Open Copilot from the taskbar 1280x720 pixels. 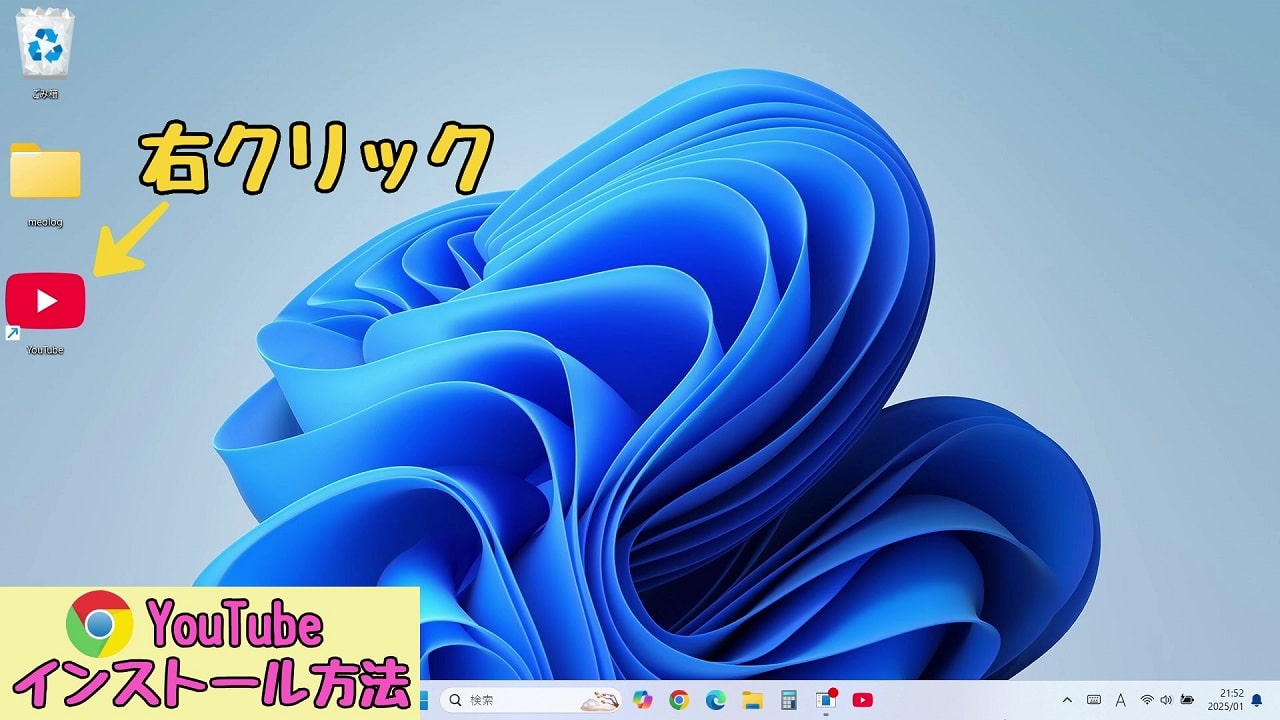642,700
